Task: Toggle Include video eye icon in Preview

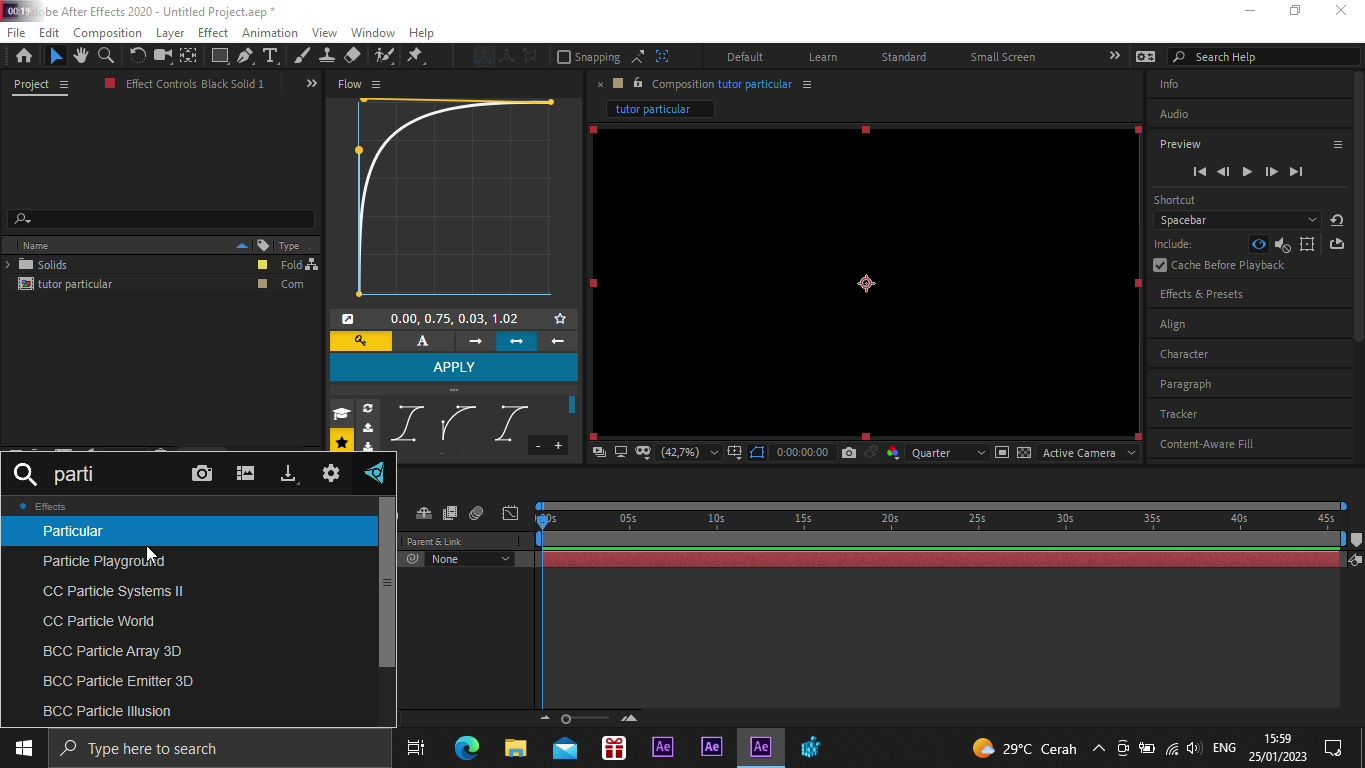Action: coord(1258,244)
